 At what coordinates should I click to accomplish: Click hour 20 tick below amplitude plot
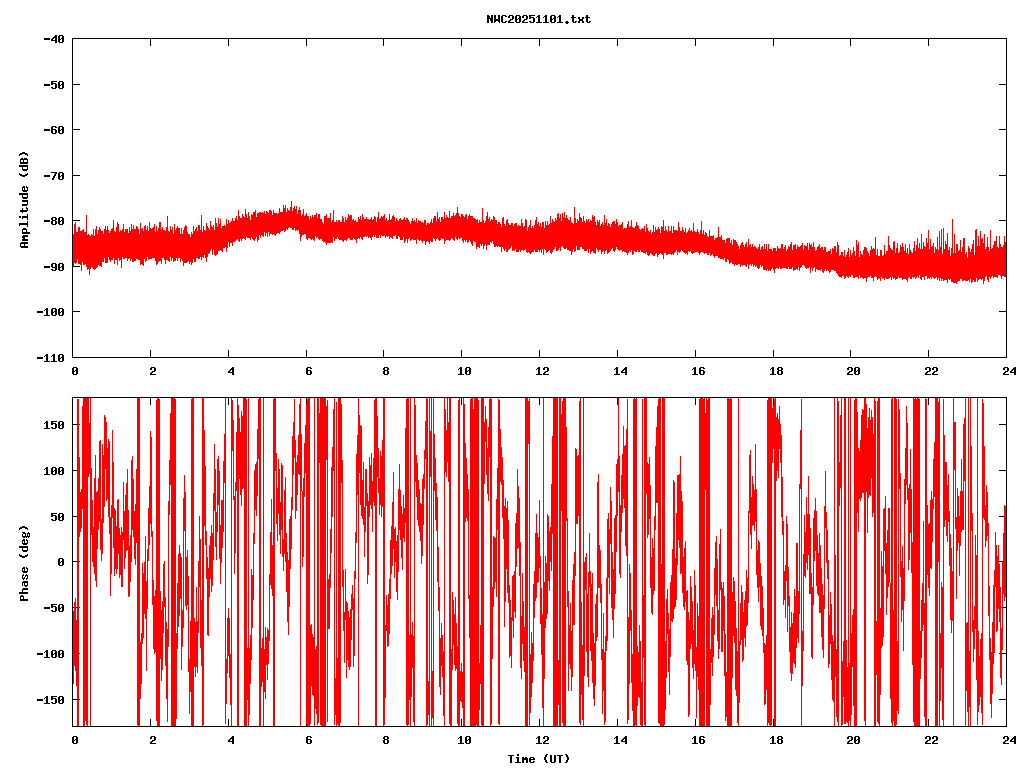tap(852, 370)
